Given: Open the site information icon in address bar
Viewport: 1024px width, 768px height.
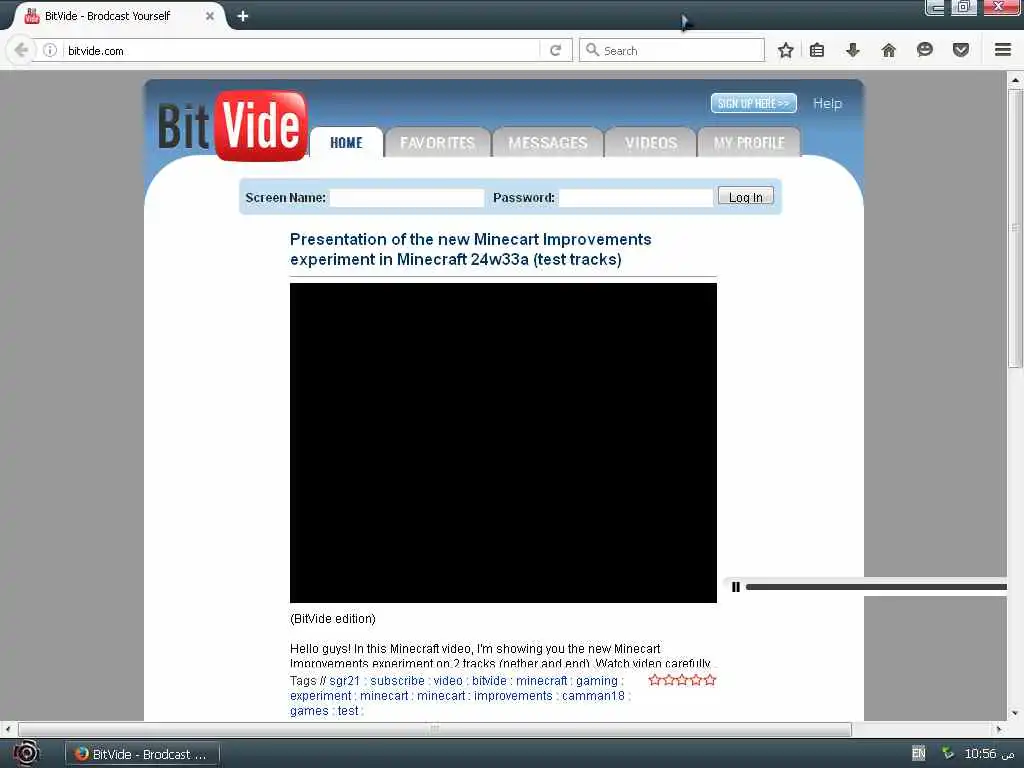Looking at the screenshot, I should pos(50,50).
